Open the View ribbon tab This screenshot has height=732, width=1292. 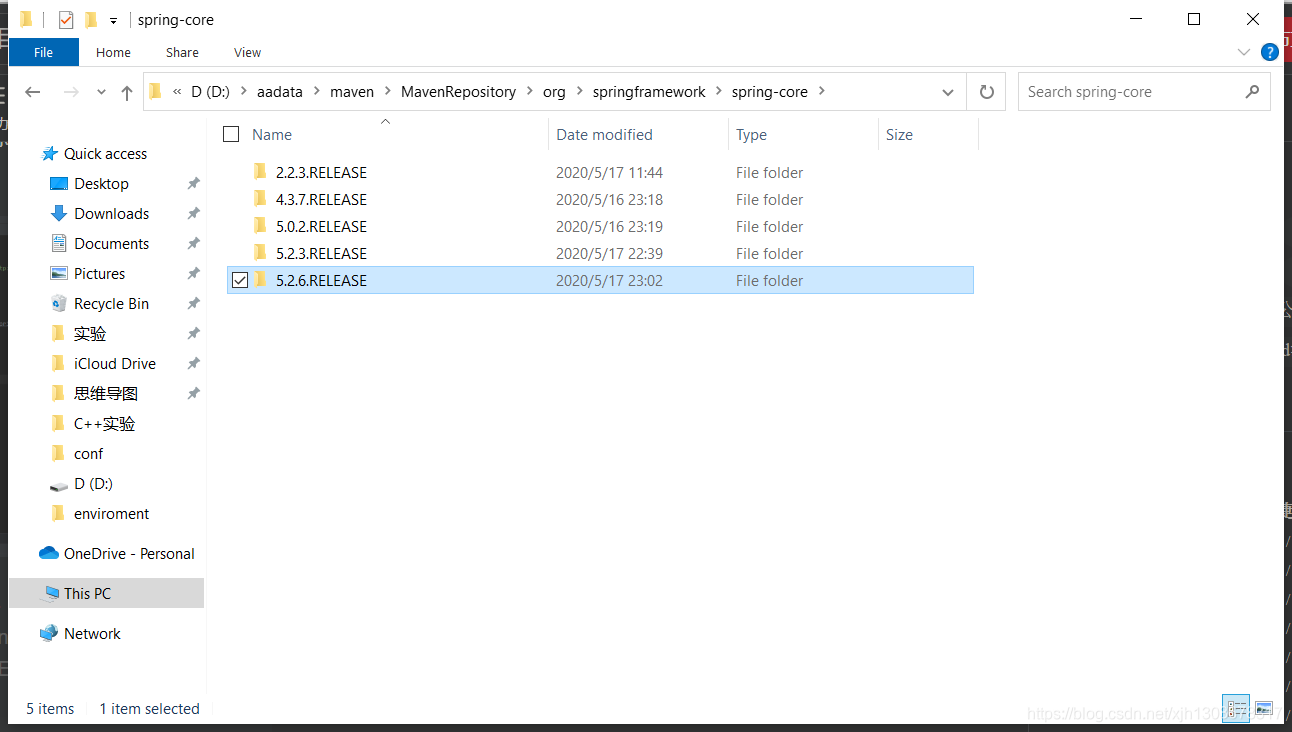coord(247,52)
